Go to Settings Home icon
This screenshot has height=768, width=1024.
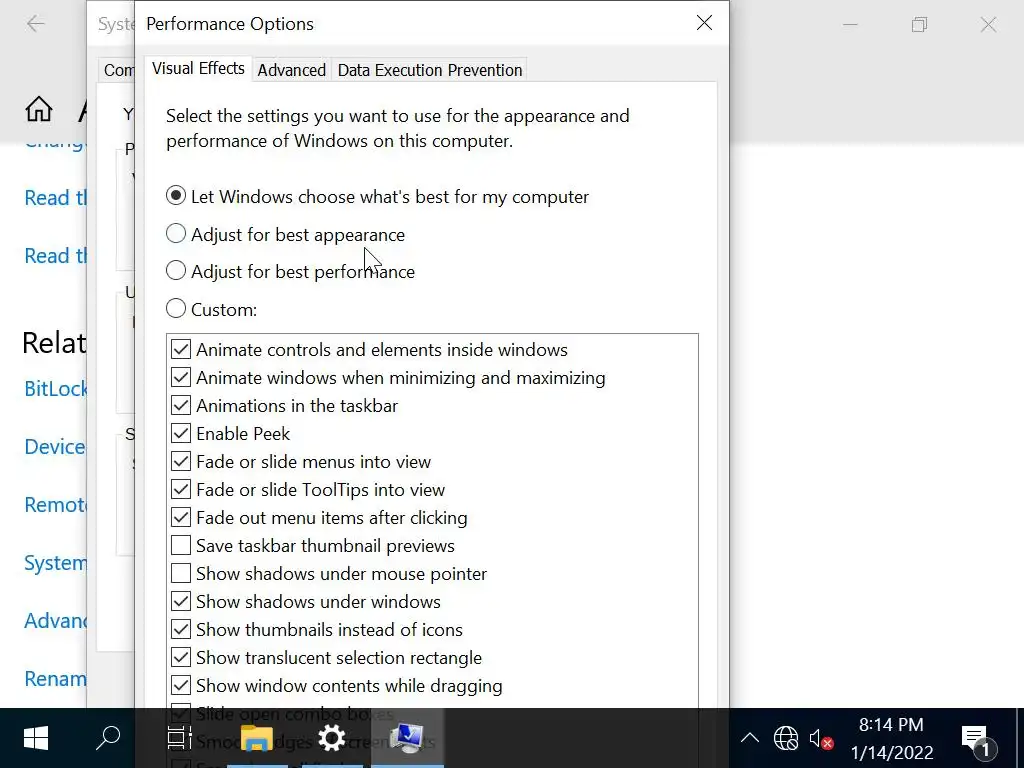[39, 109]
